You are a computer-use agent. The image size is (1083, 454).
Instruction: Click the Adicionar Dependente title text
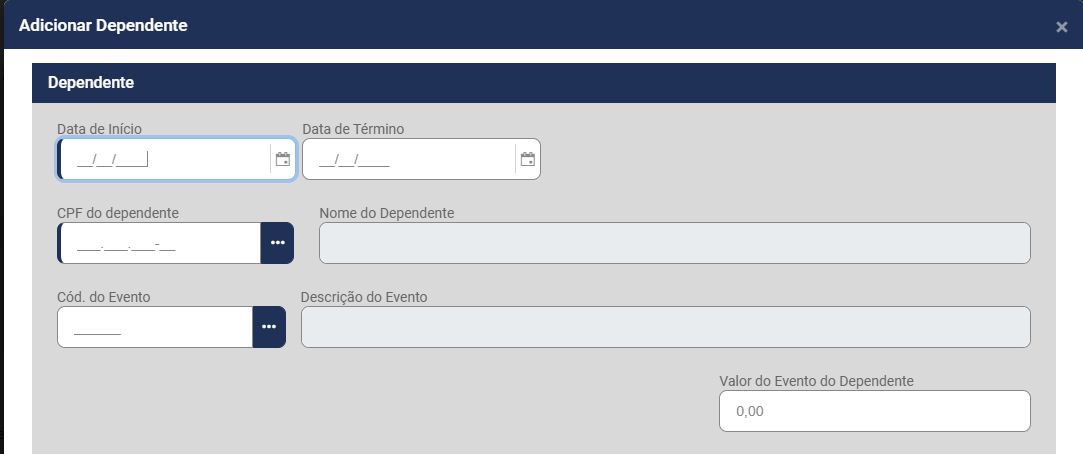[x=103, y=25]
